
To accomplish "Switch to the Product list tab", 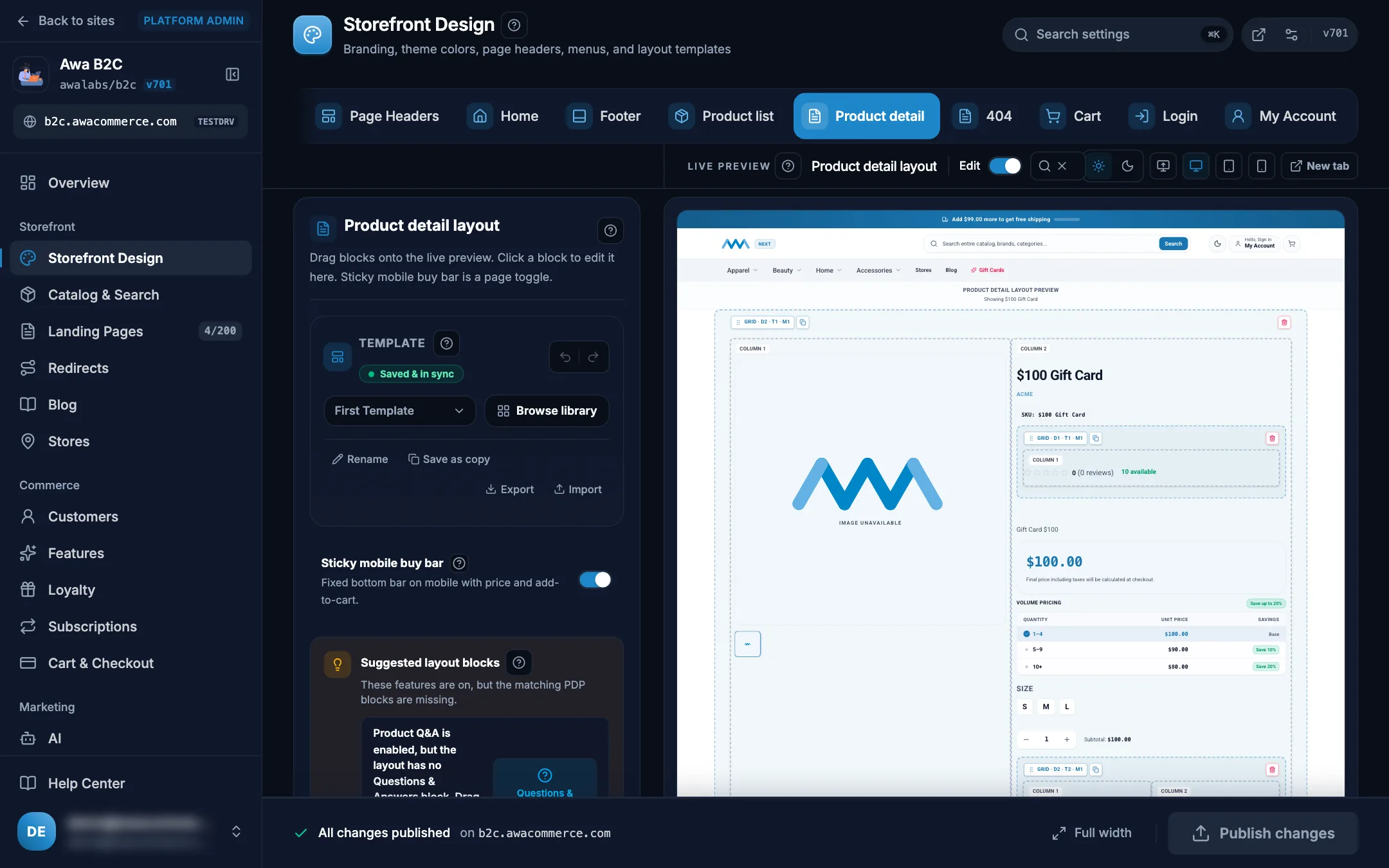I will [723, 116].
